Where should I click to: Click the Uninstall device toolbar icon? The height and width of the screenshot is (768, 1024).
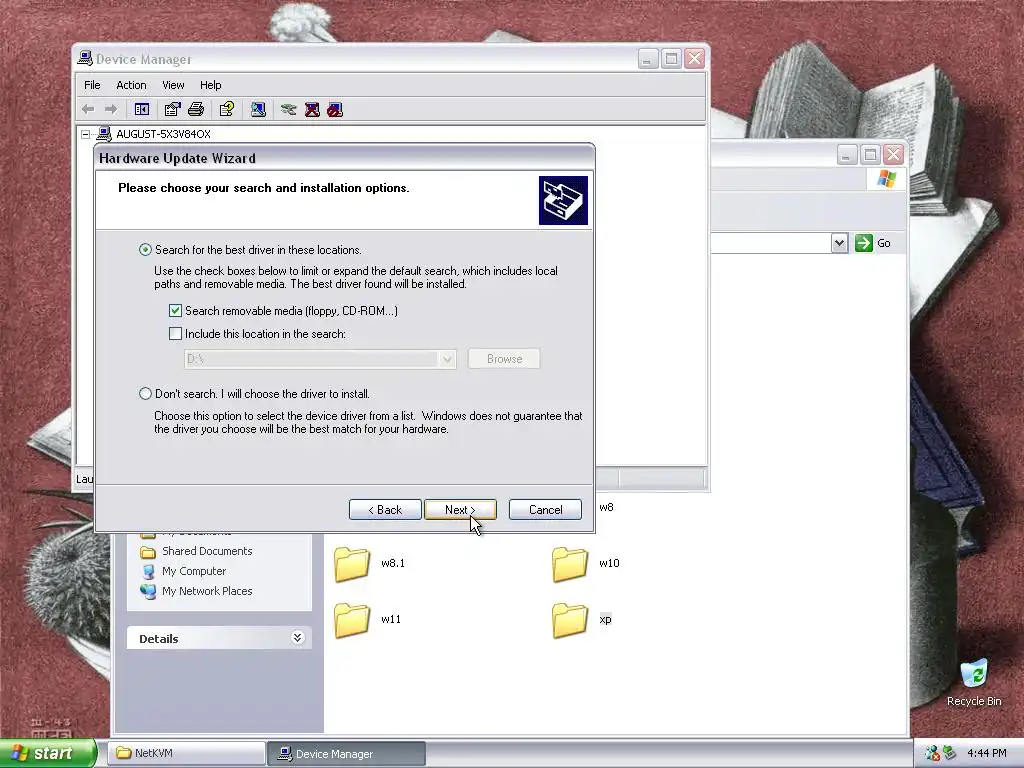pos(312,109)
